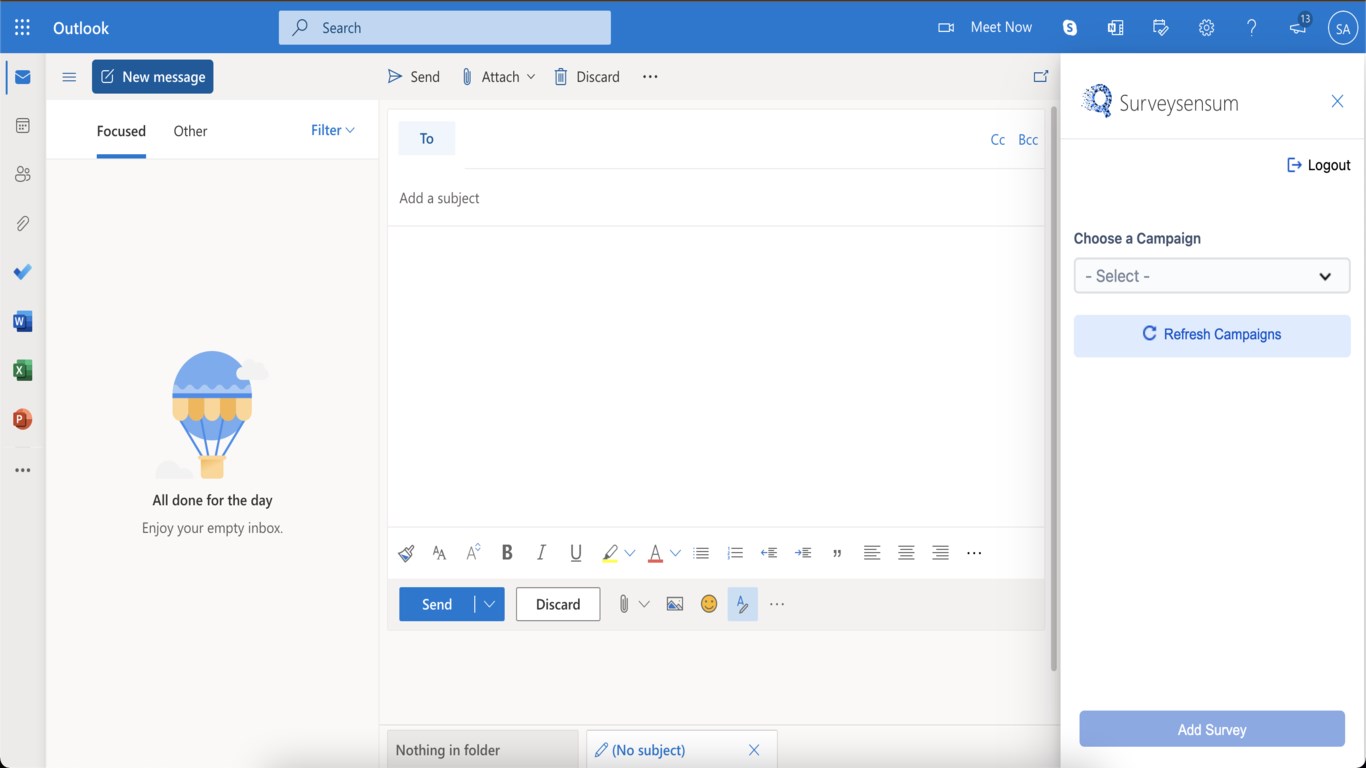Open the Calendar icon in left rail
This screenshot has height=768, width=1366.
pyautogui.click(x=22, y=126)
